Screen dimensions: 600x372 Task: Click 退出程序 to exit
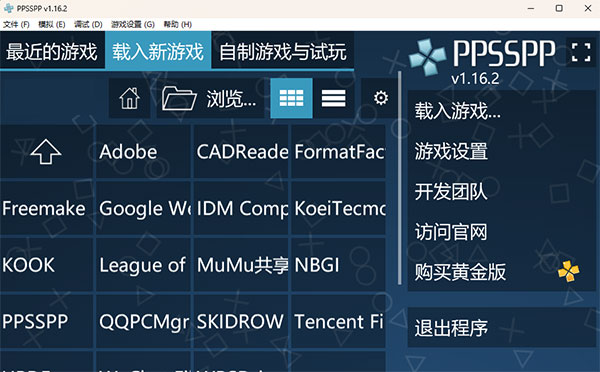(502, 328)
